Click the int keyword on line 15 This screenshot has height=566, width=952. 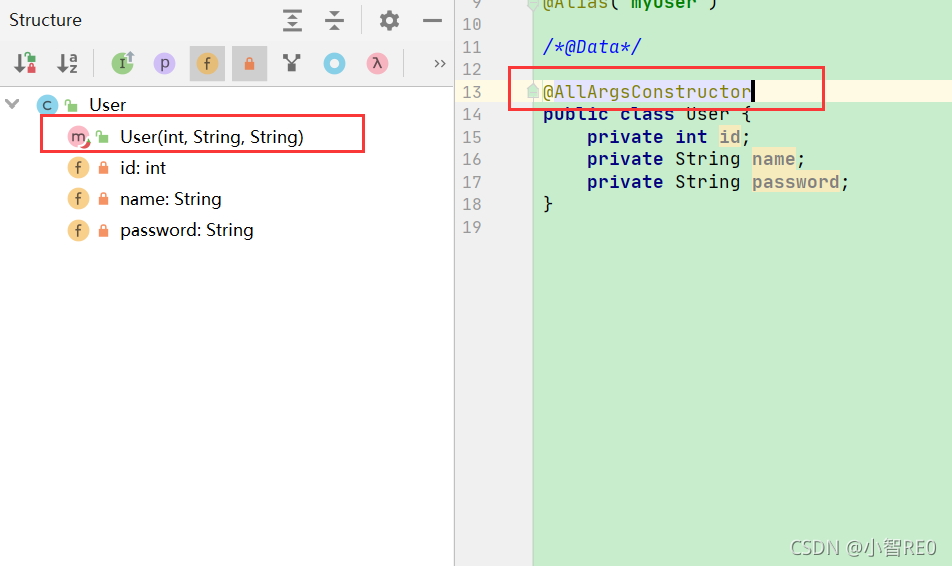point(691,137)
